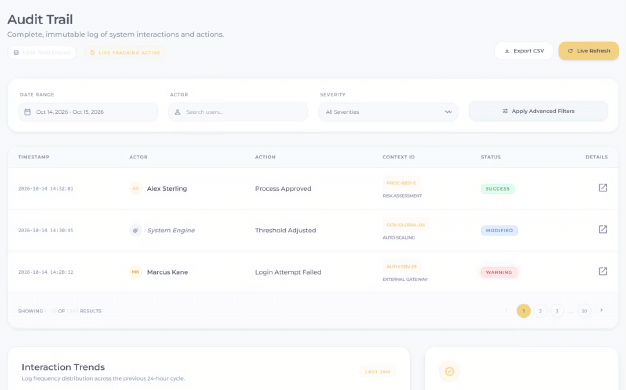Screen dimensions: 626x390
Task: Click the Live Tracking Active badge
Action: 125,53
